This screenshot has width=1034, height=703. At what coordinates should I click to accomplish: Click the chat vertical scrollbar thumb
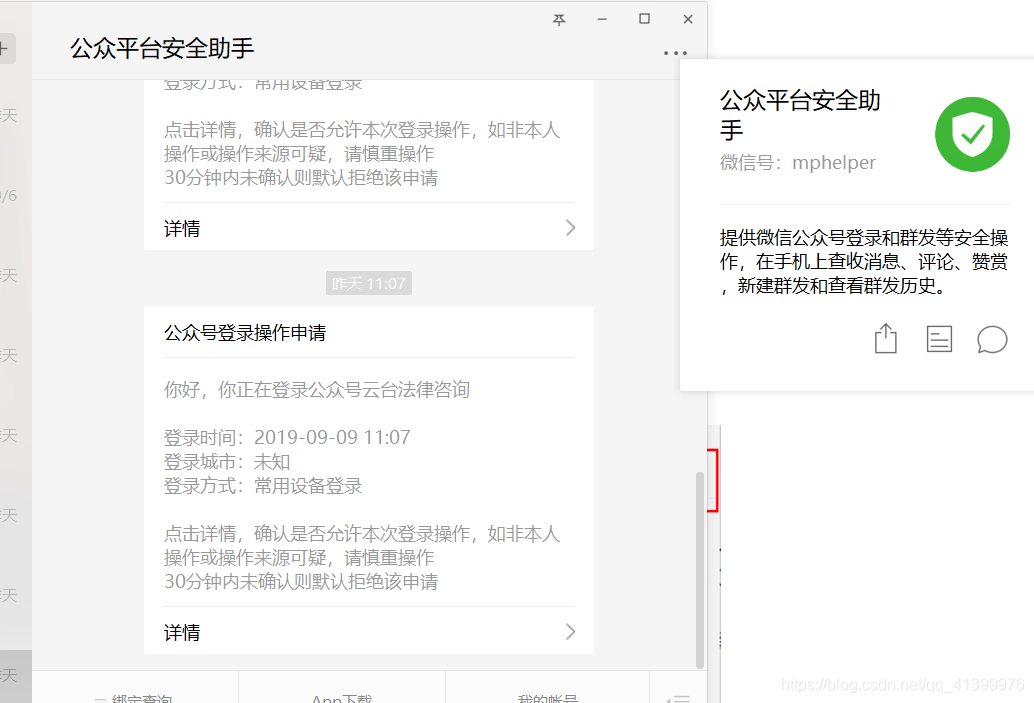point(700,570)
